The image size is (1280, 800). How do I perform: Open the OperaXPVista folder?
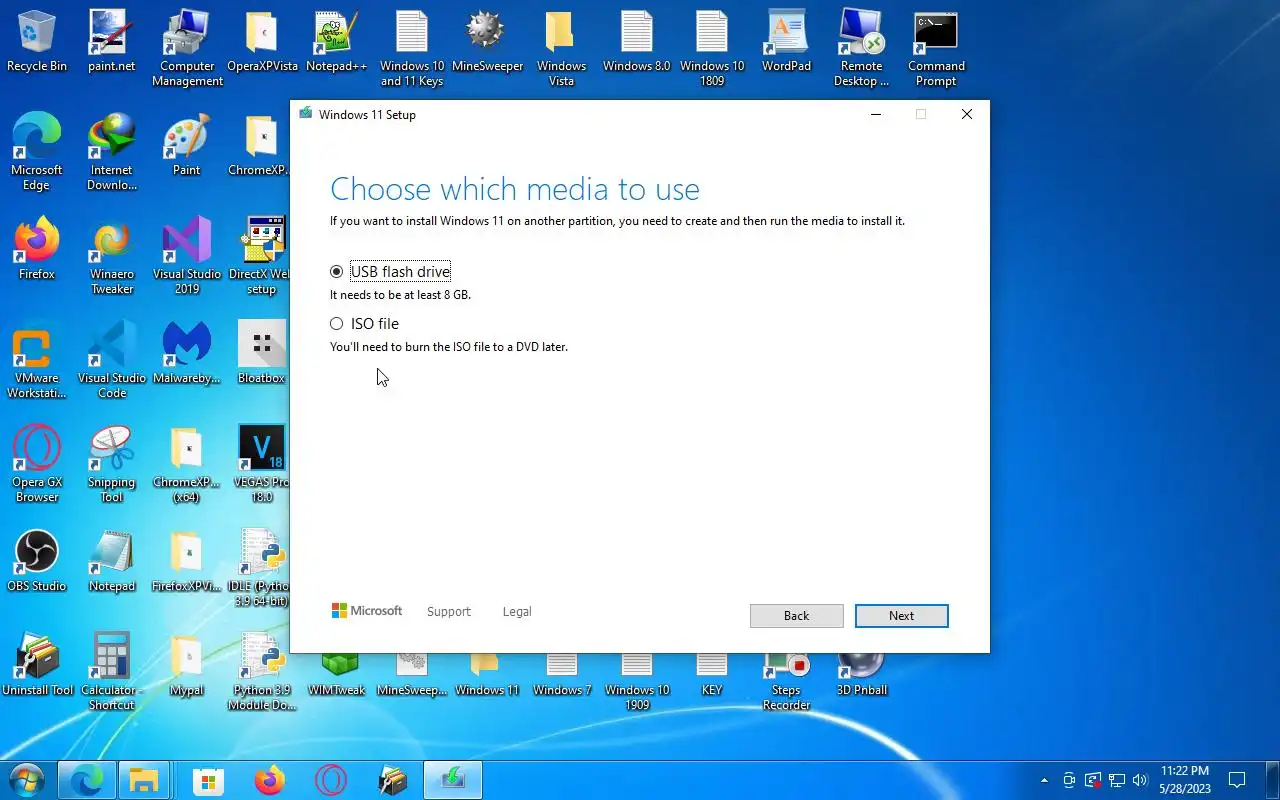click(262, 42)
